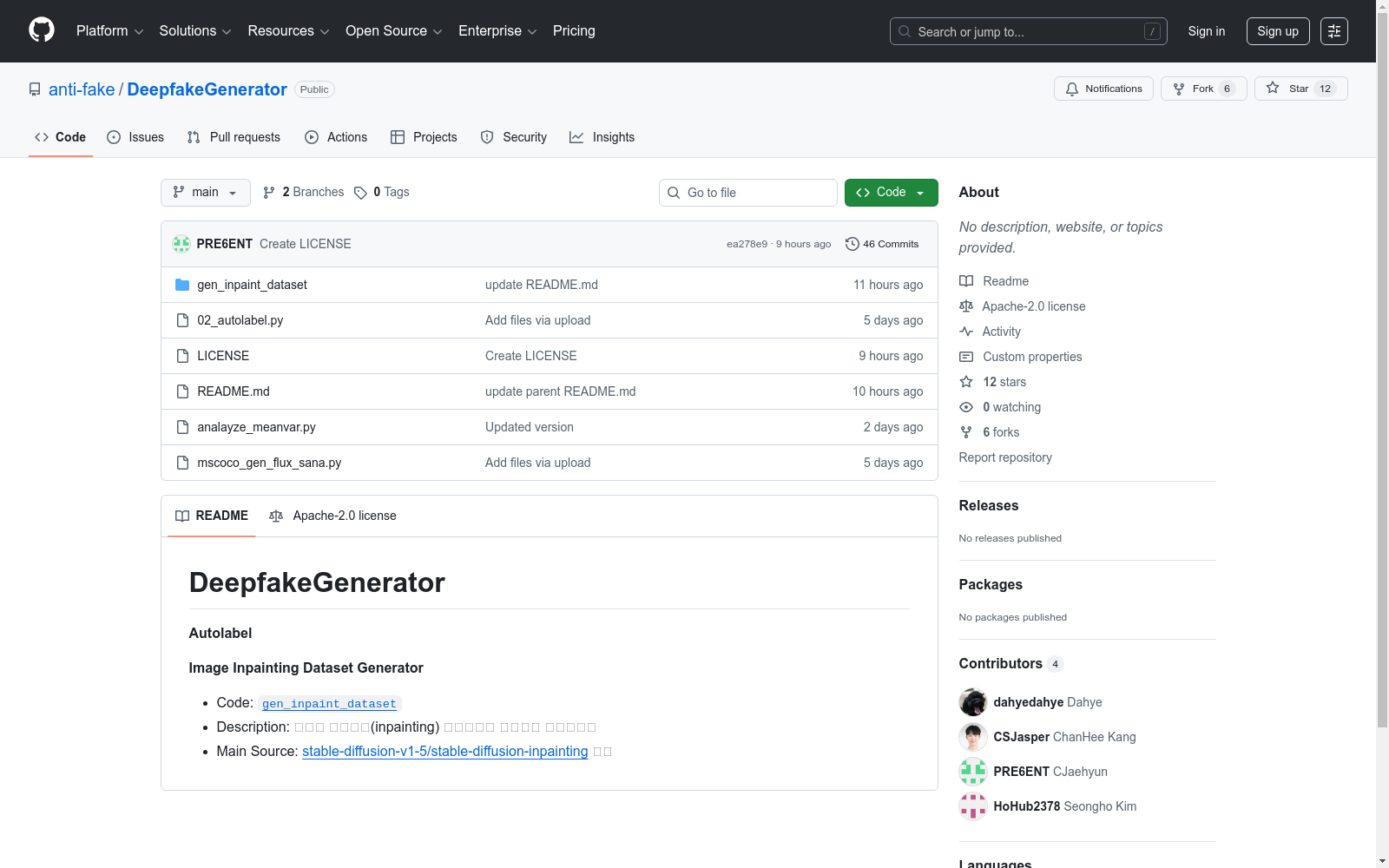Open the Platform dropdown menu
1389x868 pixels.
(109, 31)
